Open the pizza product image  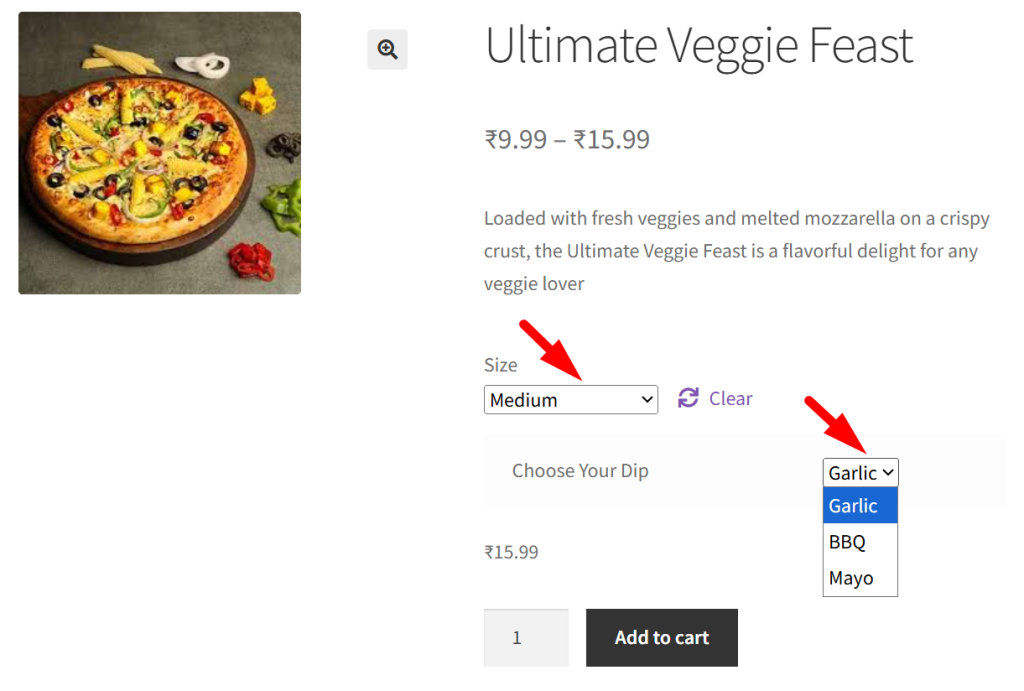click(160, 153)
